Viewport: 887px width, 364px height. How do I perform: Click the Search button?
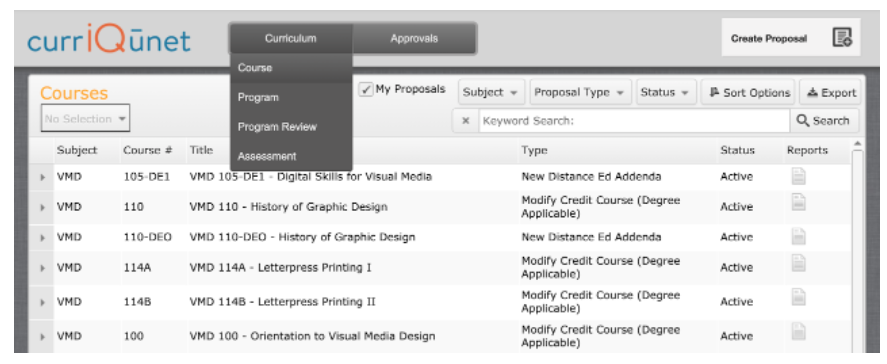[x=824, y=121]
